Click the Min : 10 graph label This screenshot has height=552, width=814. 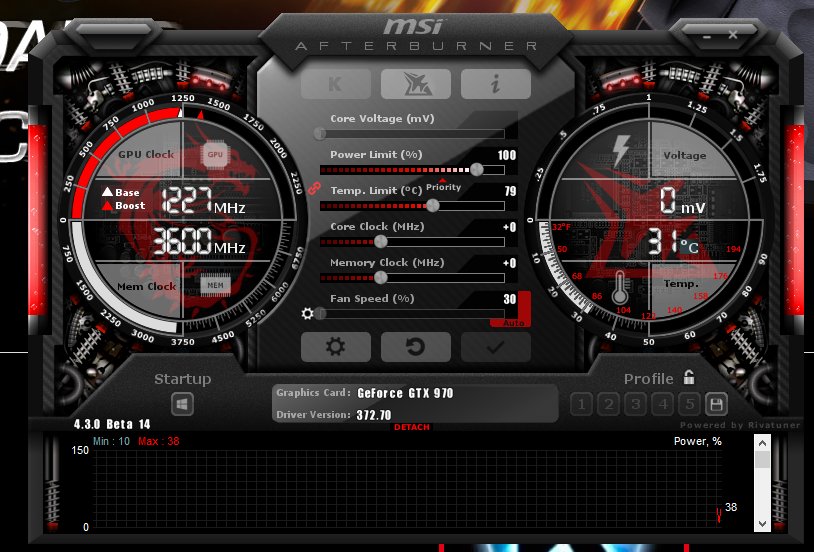[111, 441]
